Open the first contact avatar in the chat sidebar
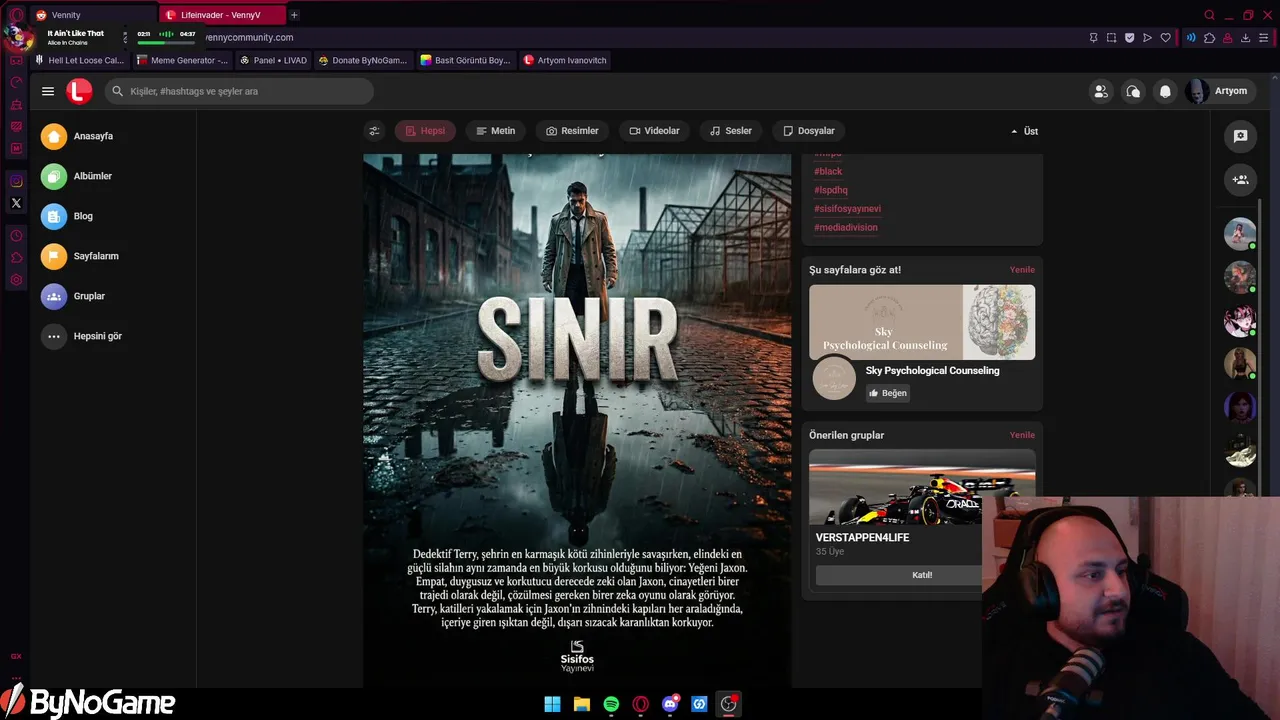Screen dimensions: 1280x720 (x=1240, y=234)
